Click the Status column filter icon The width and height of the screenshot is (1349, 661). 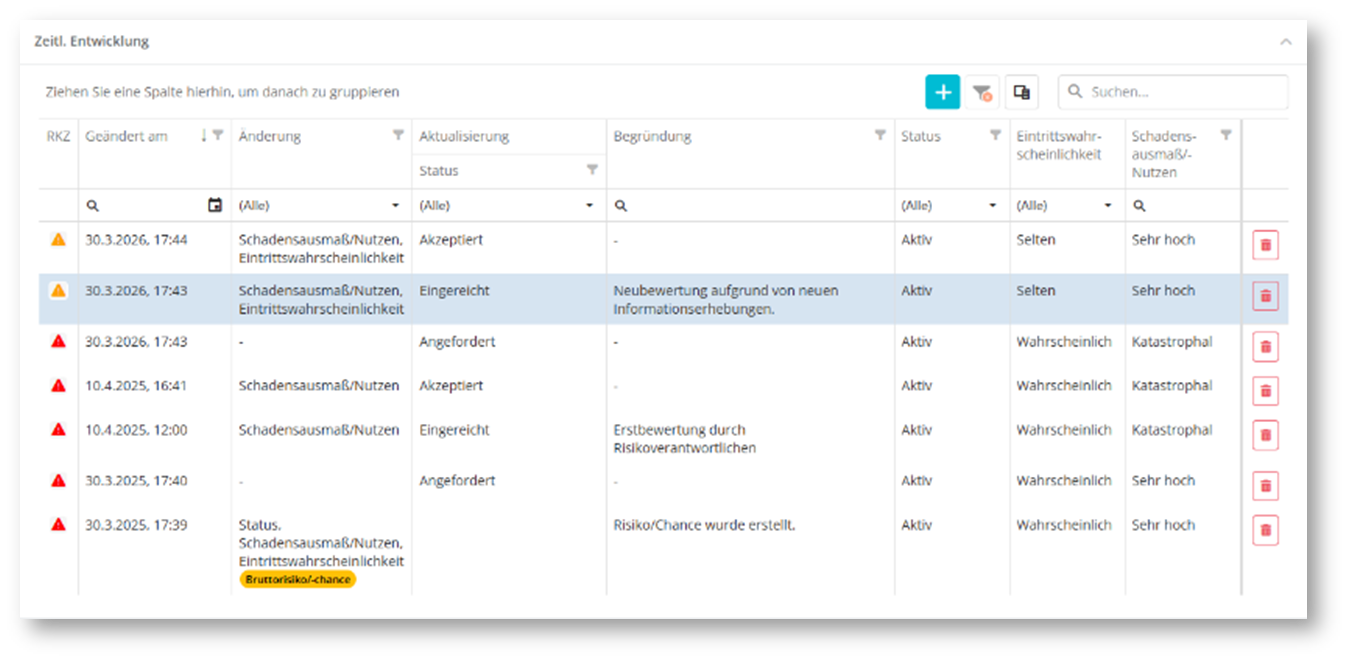coord(995,135)
